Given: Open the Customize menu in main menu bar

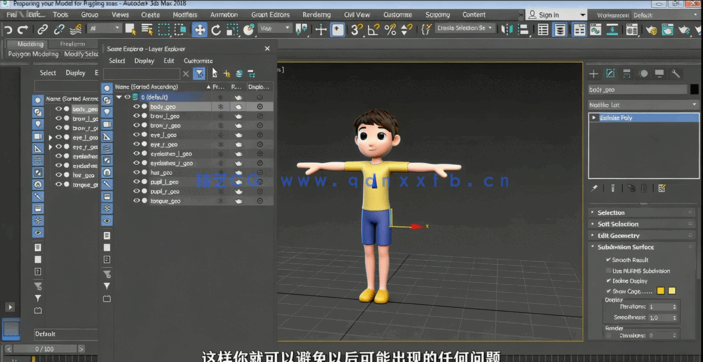Looking at the screenshot, I should coord(398,15).
